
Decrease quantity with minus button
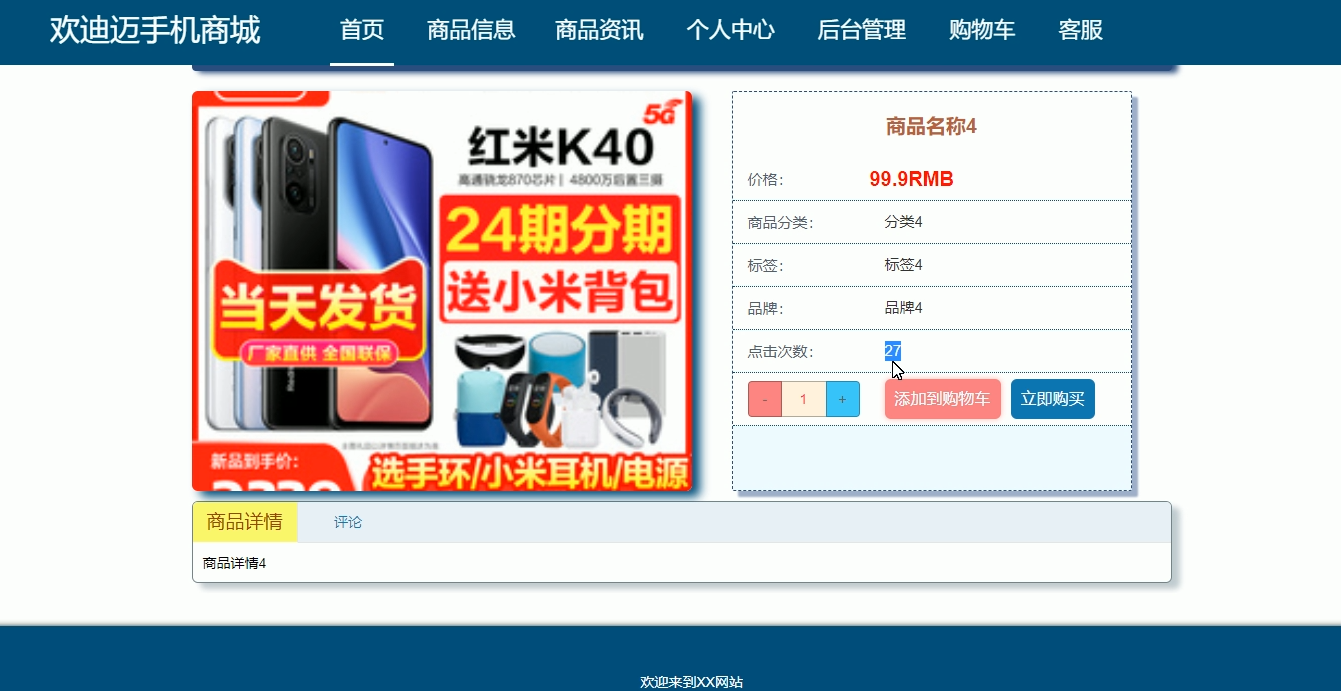click(x=765, y=399)
